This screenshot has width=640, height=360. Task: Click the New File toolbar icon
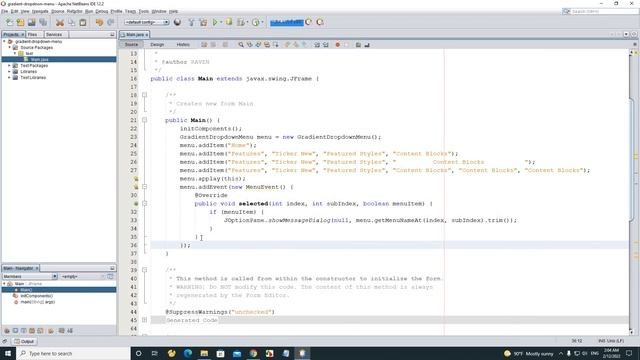tap(9, 22)
